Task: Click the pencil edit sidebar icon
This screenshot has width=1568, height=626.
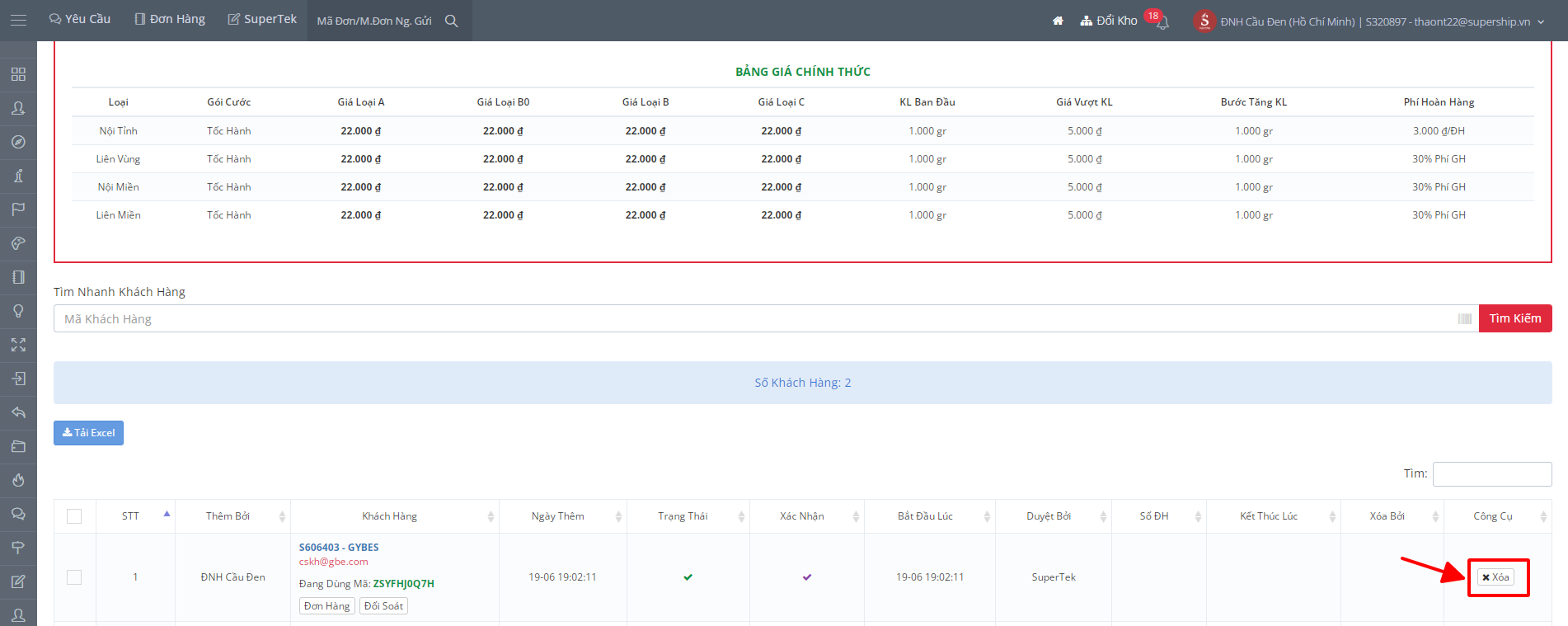Action: 18,581
